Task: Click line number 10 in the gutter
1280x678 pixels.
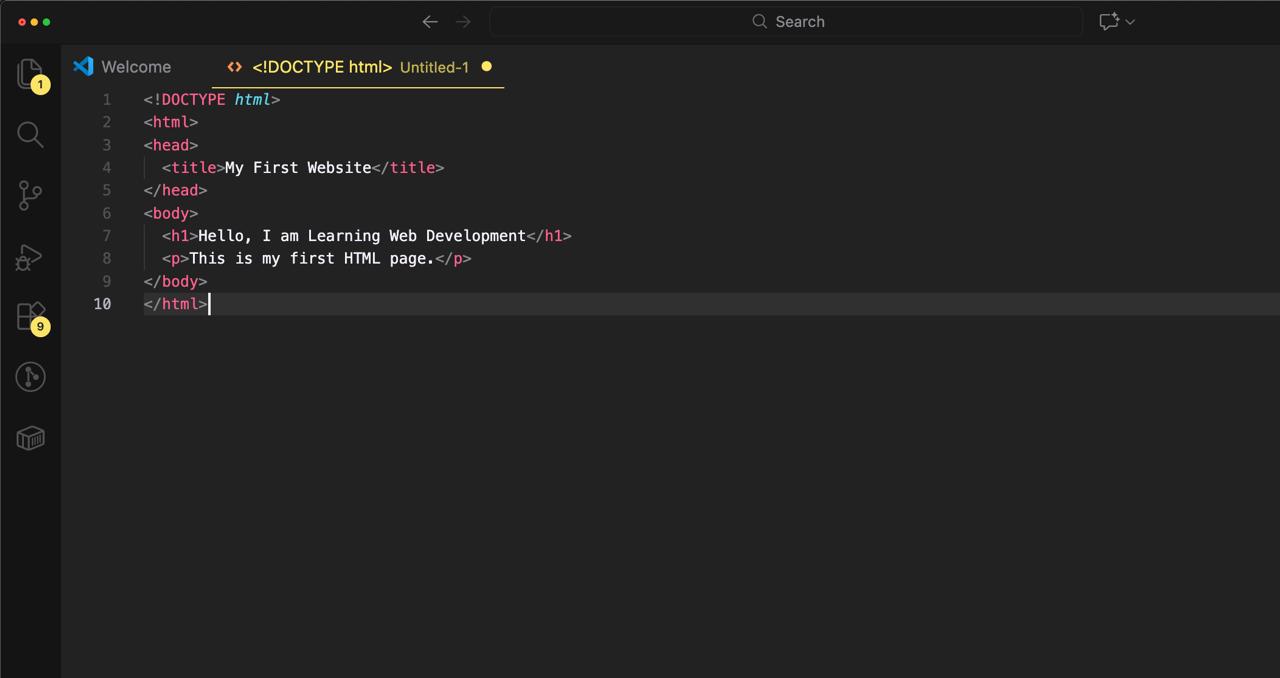Action: click(103, 304)
